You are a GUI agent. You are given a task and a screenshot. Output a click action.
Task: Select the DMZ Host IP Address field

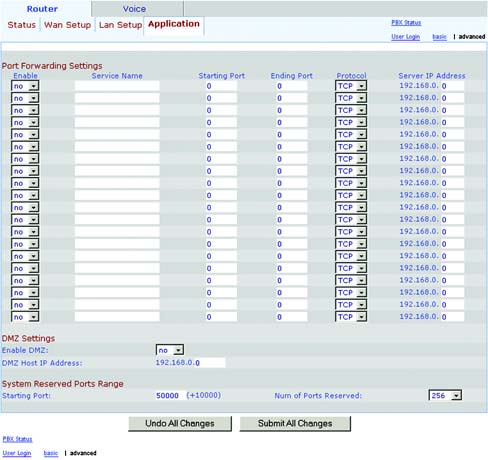coord(210,363)
